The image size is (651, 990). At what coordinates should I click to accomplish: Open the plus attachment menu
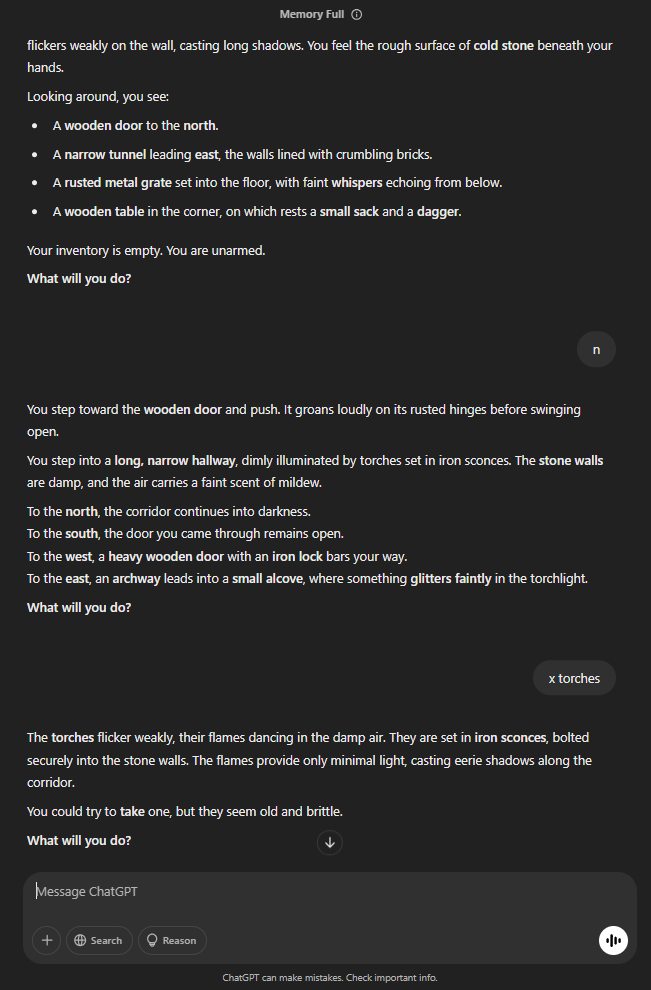coord(47,940)
